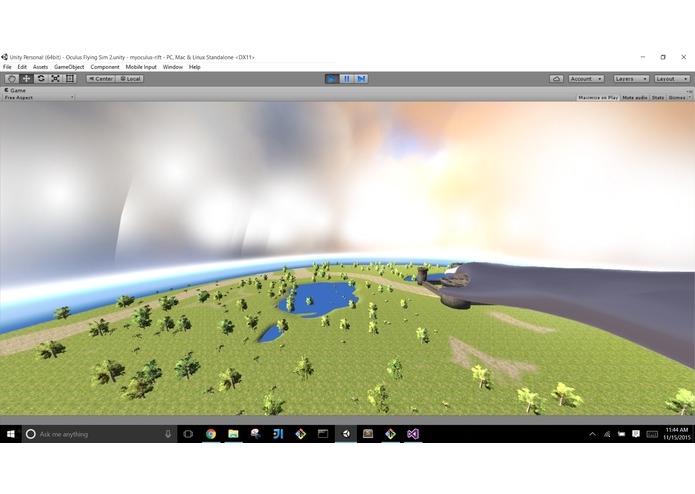This screenshot has width=695, height=494.
Task: Open the touch keyboard tray icon
Action: click(x=652, y=434)
